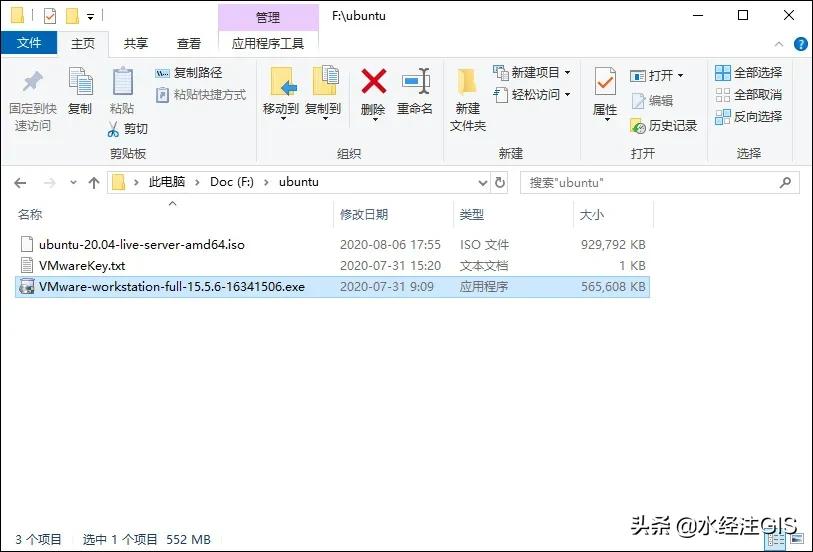Image resolution: width=813 pixels, height=552 pixels.
Task: Open History (历史记录)
Action: (664, 125)
